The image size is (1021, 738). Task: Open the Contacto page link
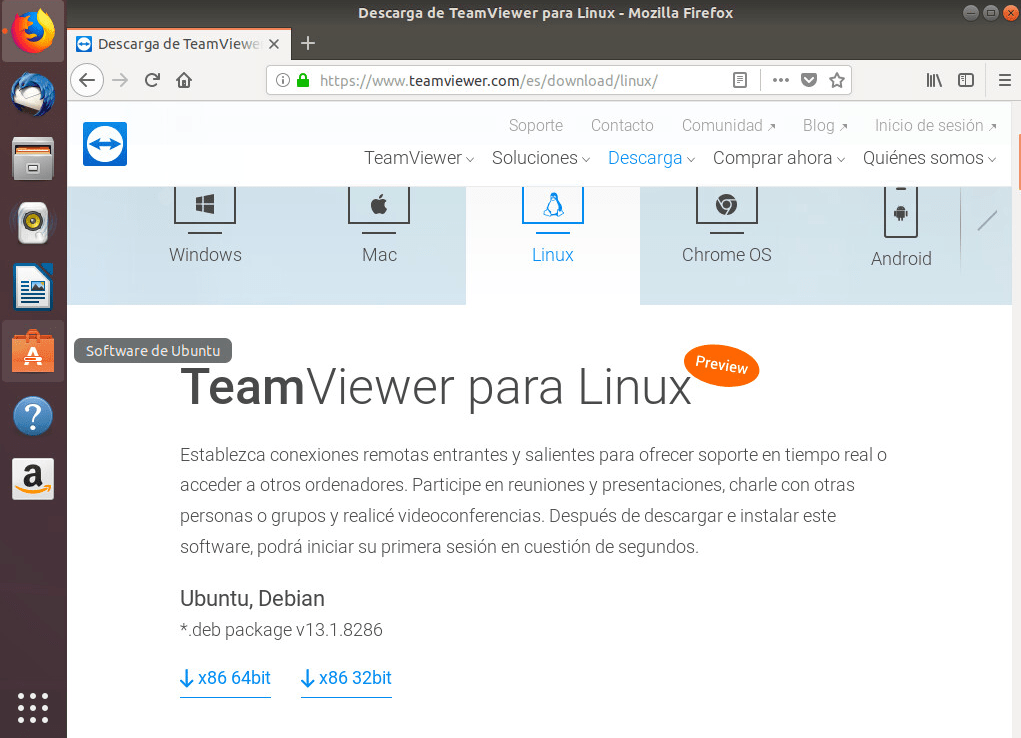(622, 125)
